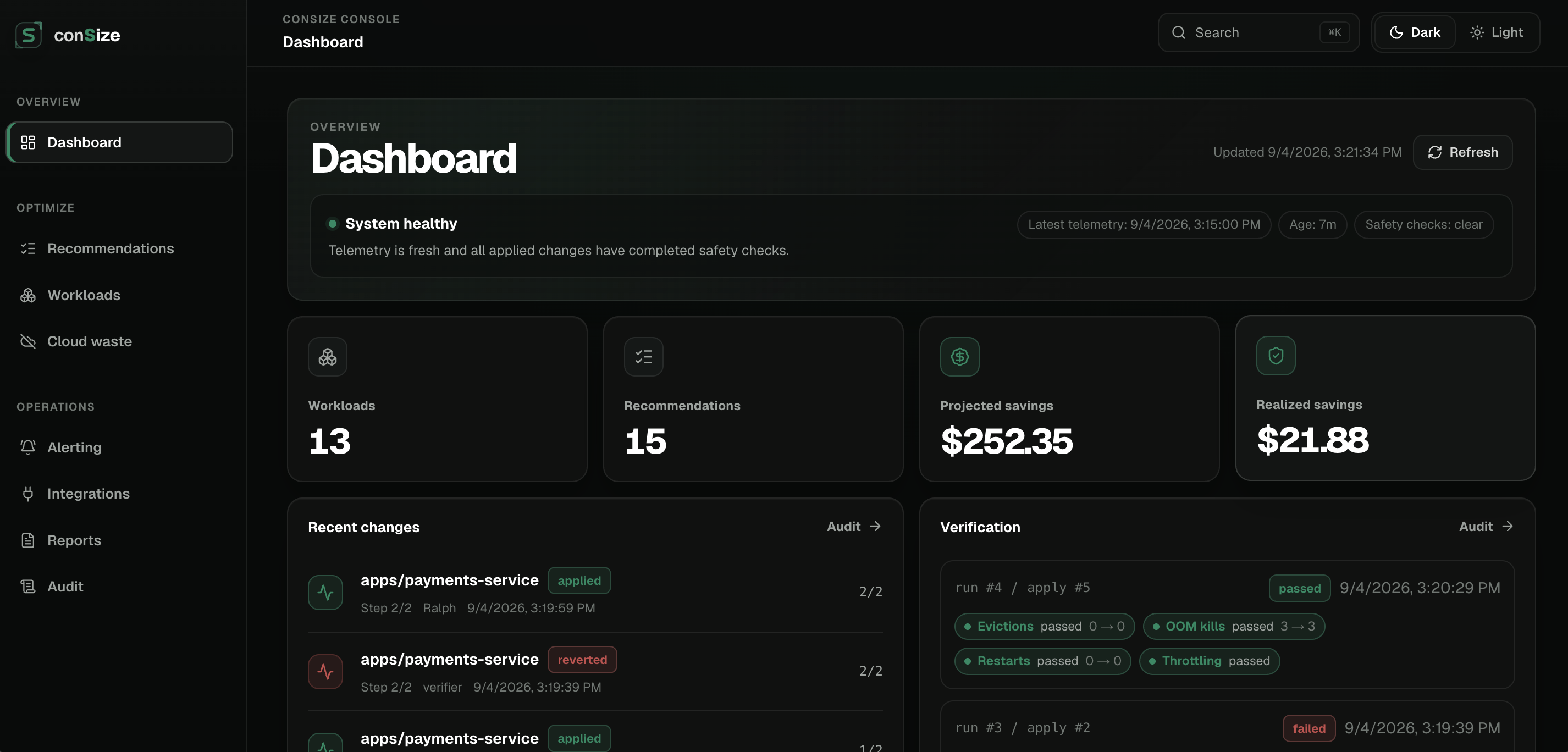The height and width of the screenshot is (752, 1568).
Task: Go to Workloads in the sidebar
Action: (119, 295)
